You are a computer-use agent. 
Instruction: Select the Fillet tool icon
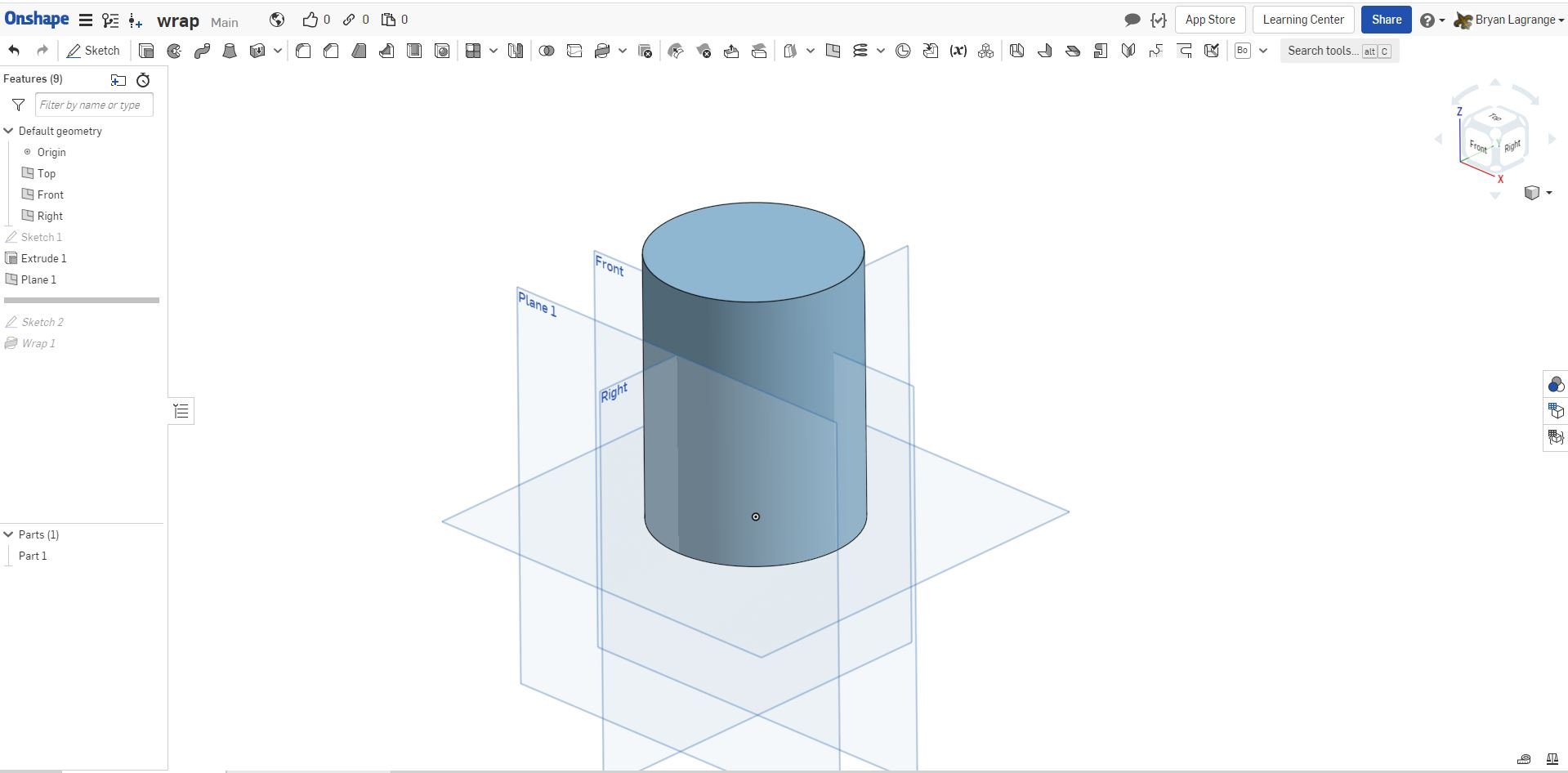pos(303,51)
